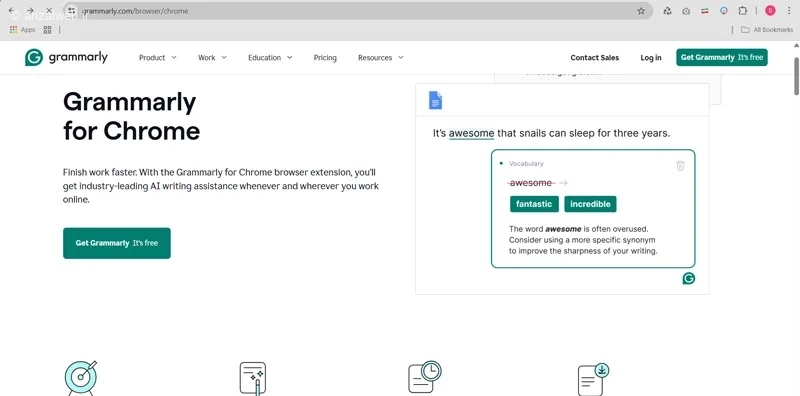Open the Pricing page
The image size is (800, 396).
[x=325, y=58]
